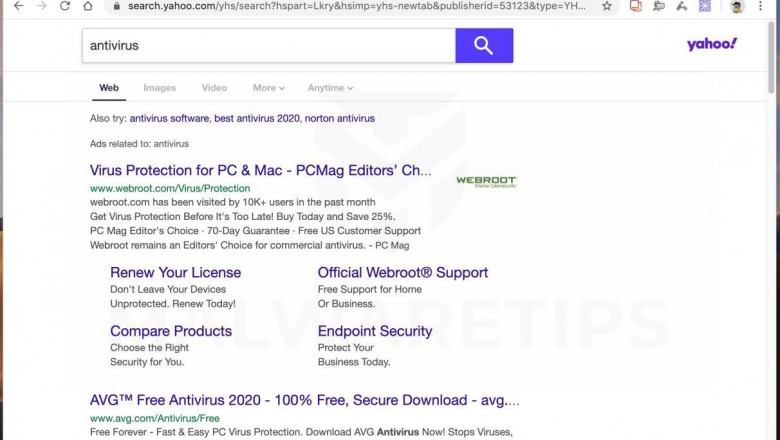Screen dimensions: 780x440
Task: Open the Official Webroot Support link
Action: (402, 272)
